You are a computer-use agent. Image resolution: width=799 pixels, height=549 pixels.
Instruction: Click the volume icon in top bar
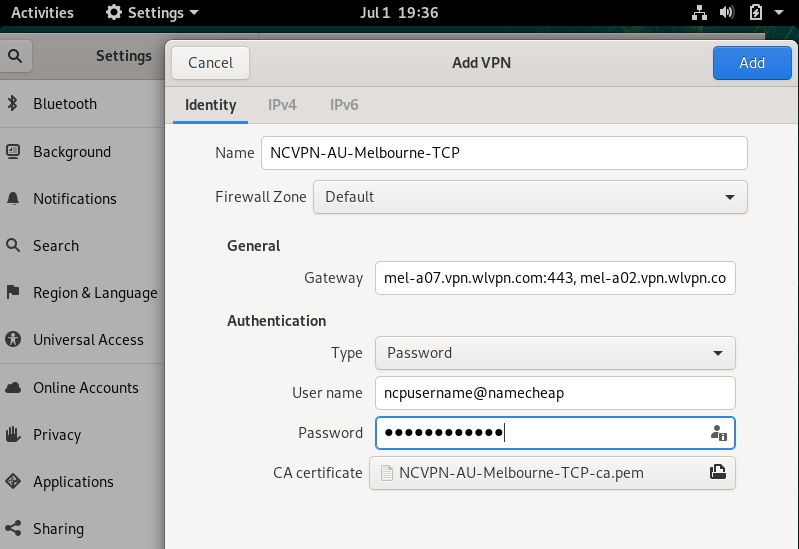727,12
